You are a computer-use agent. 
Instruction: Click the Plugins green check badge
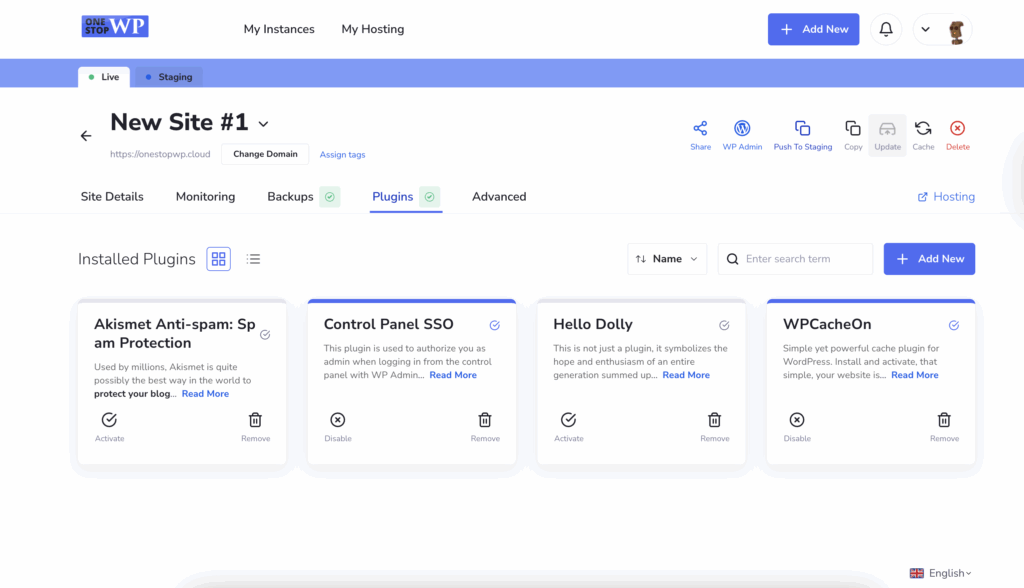[429, 197]
